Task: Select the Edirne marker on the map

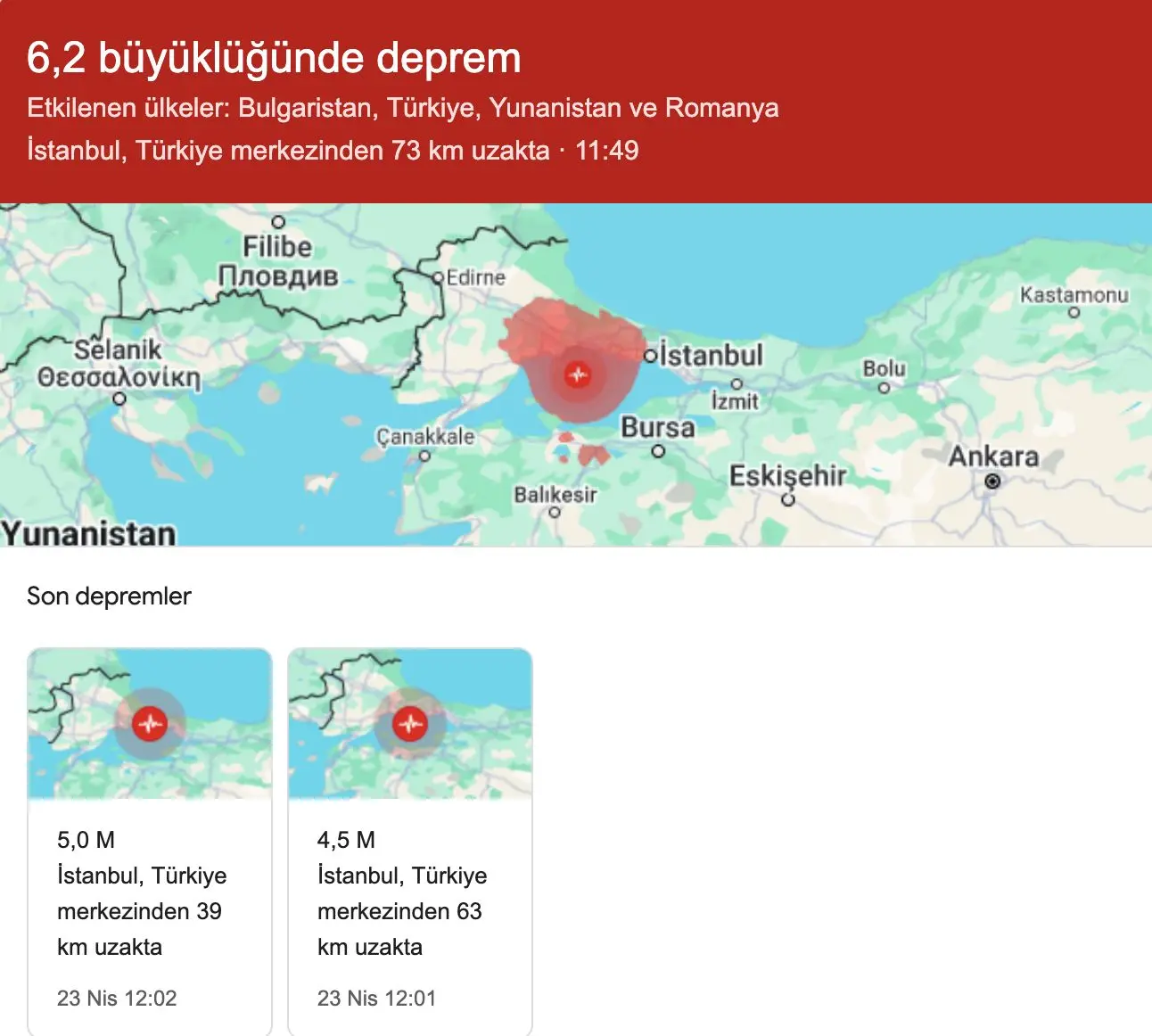Action: (x=438, y=278)
